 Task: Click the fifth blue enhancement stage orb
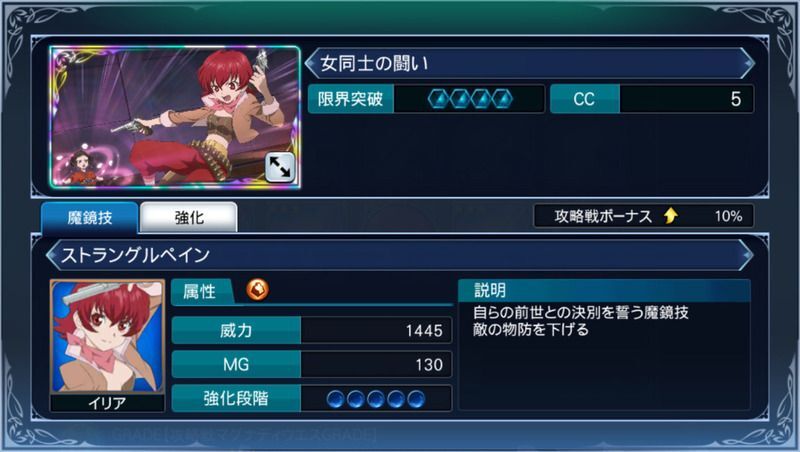click(x=416, y=399)
